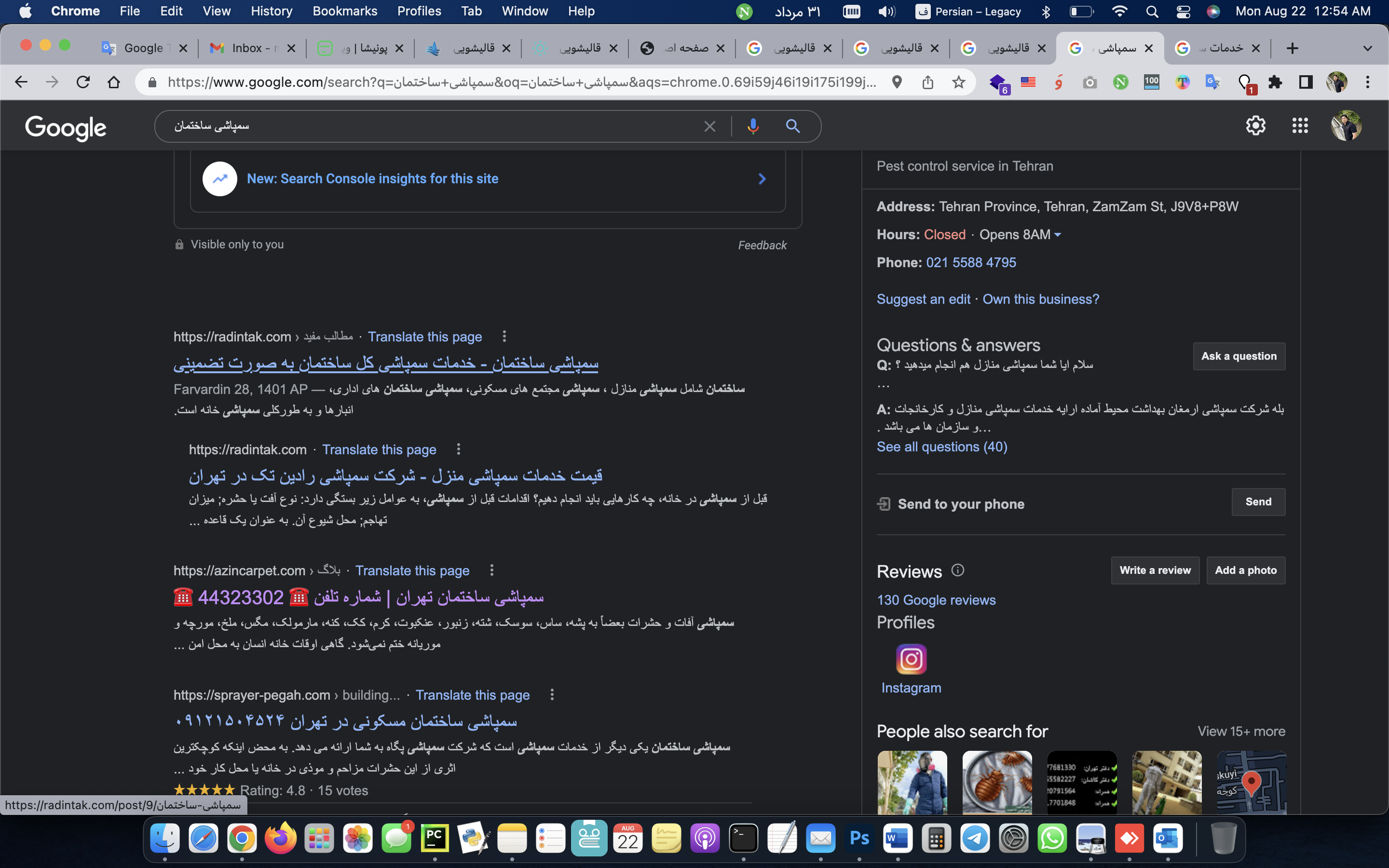The height and width of the screenshot is (868, 1389).
Task: Click the Google logo
Action: click(66, 127)
